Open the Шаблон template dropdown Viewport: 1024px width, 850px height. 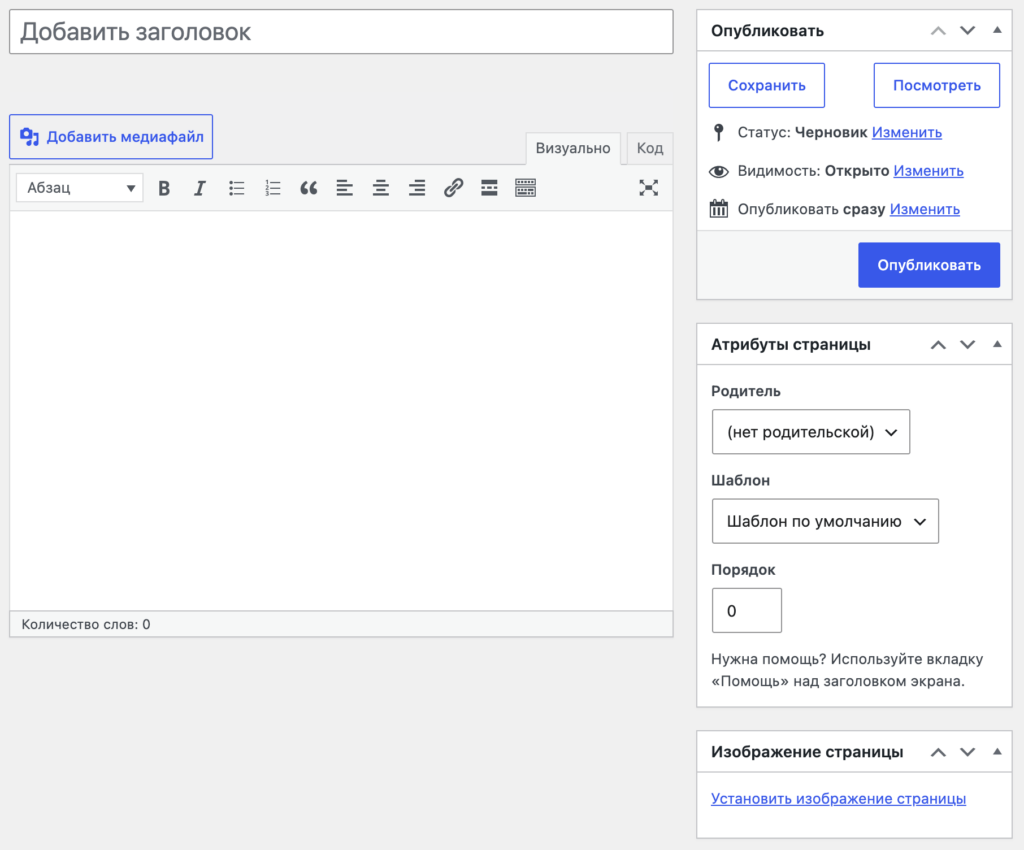825,521
